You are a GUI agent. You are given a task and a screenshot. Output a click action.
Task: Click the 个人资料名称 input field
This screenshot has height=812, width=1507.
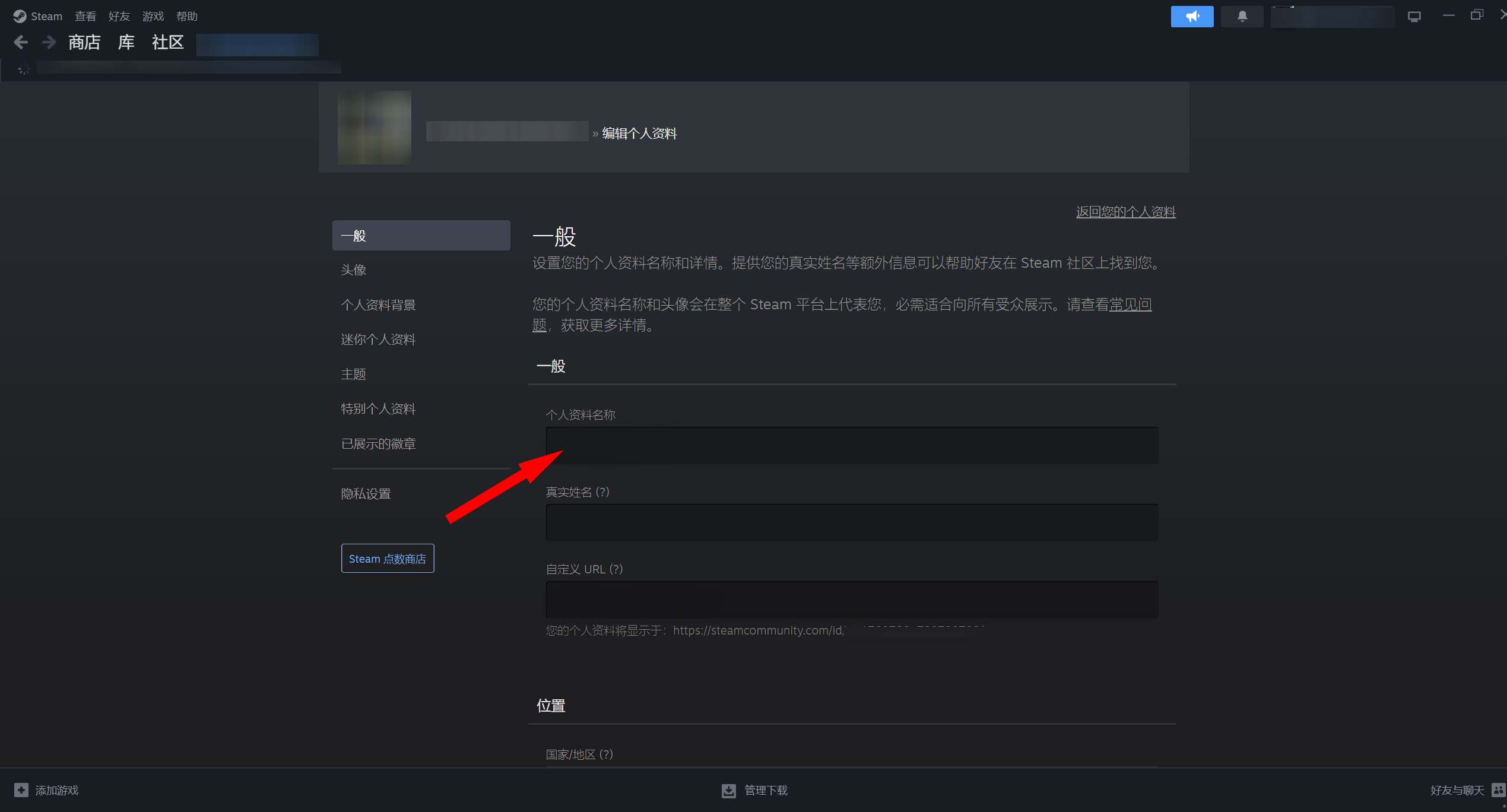pyautogui.click(x=851, y=445)
